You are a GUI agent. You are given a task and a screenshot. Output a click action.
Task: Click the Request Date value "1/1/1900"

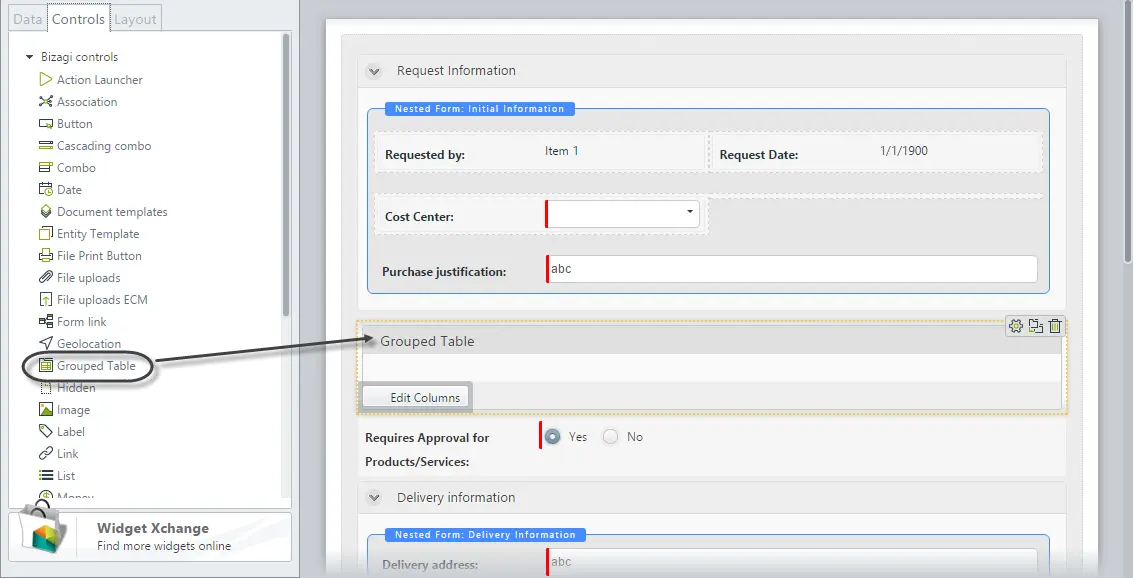(x=904, y=151)
